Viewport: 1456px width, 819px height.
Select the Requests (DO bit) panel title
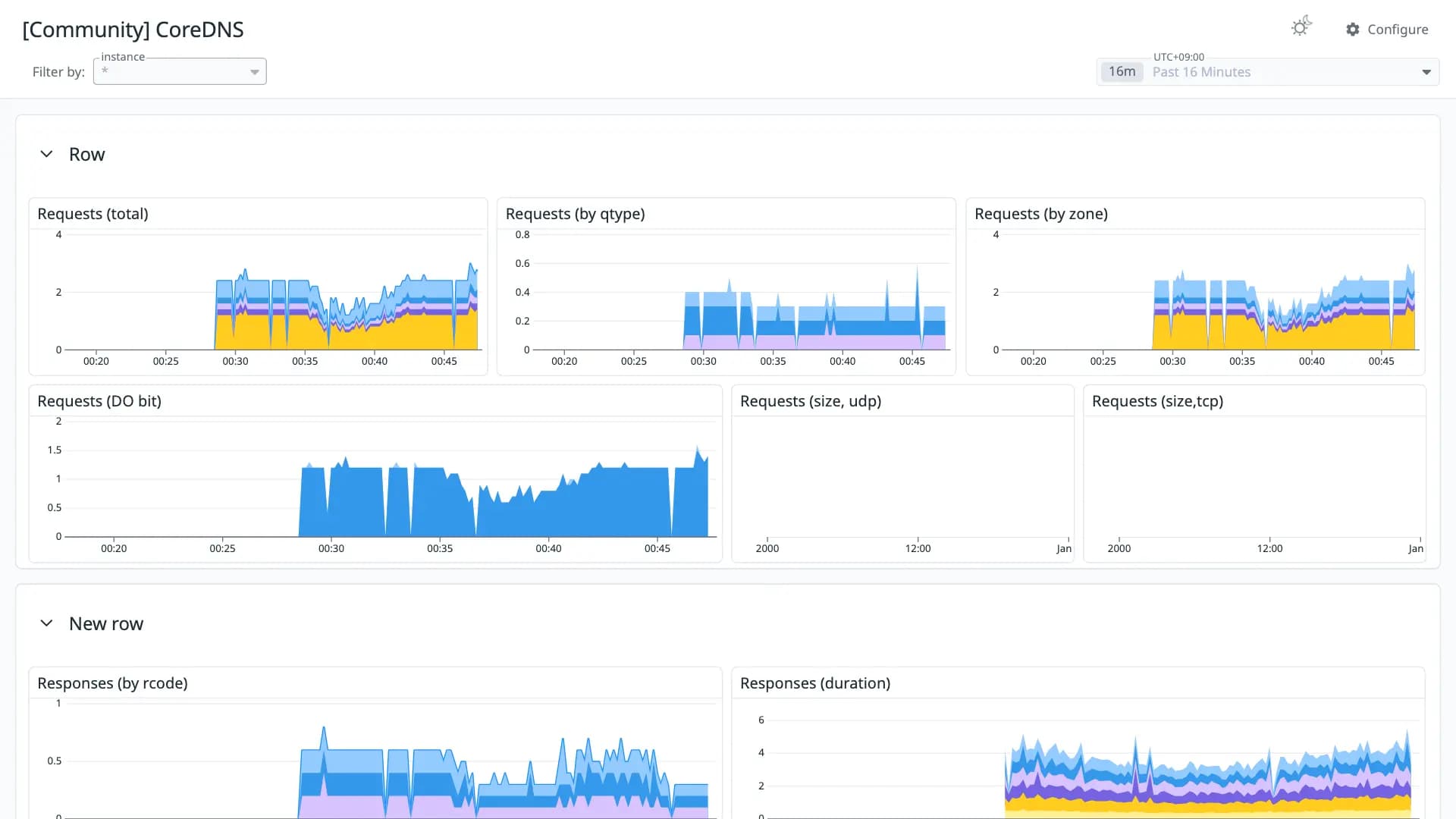pos(99,401)
